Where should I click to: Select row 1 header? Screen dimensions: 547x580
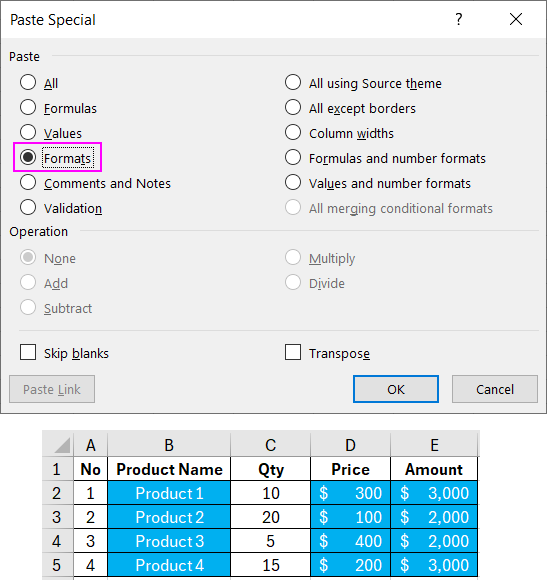pos(58,469)
